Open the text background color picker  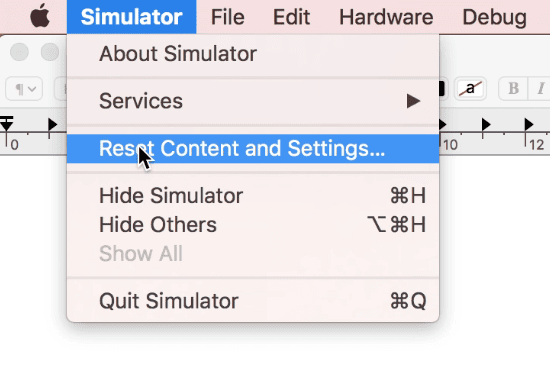(x=470, y=88)
